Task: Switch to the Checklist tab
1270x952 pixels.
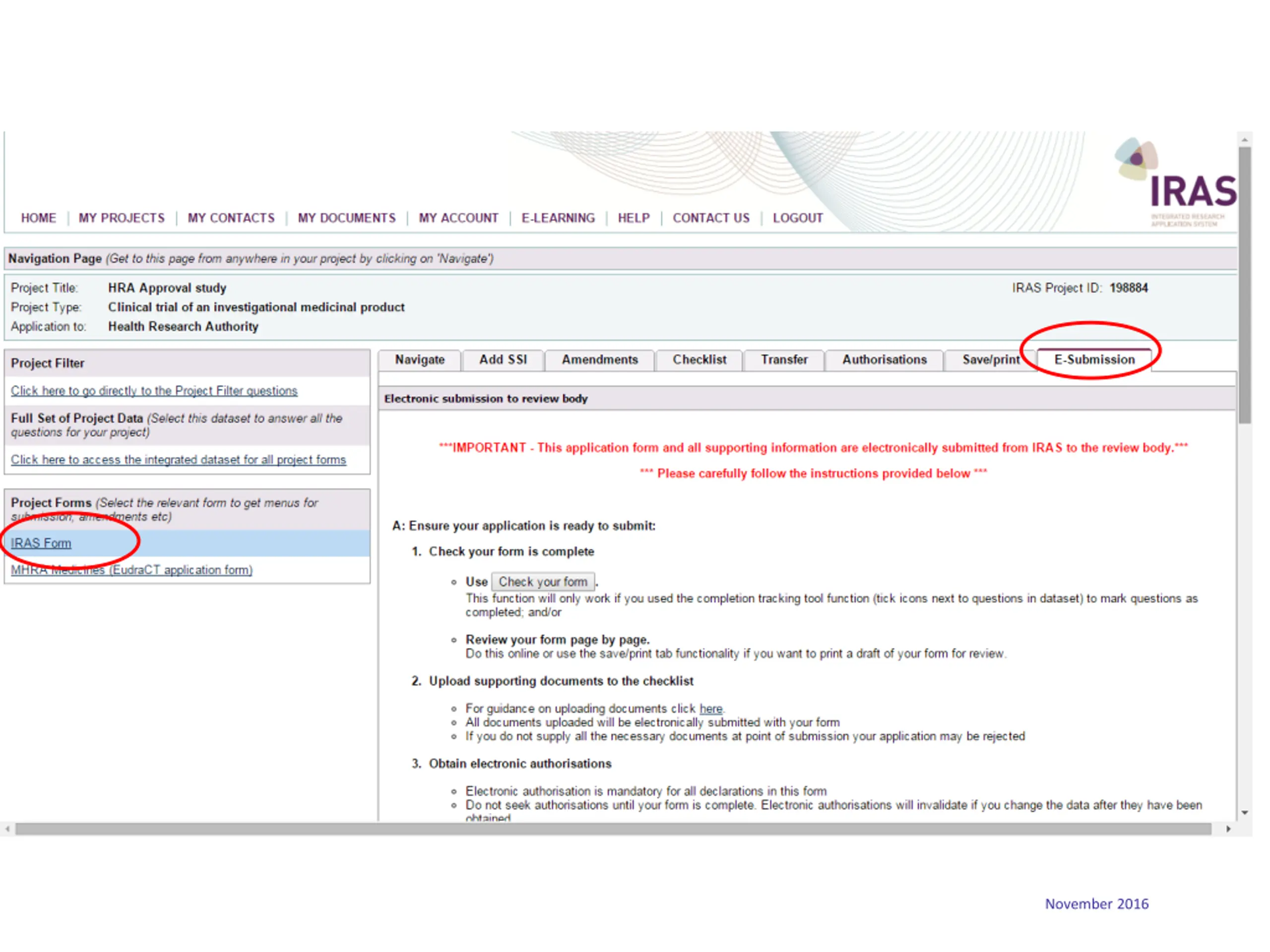Action: 698,360
